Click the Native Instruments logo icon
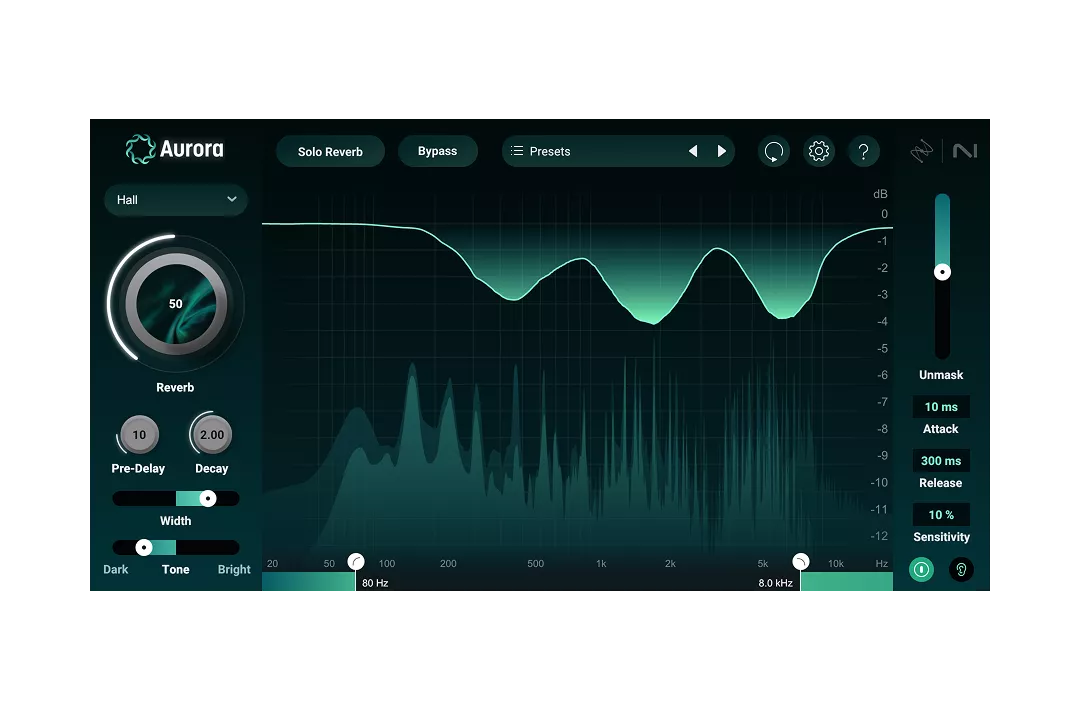The height and width of the screenshot is (710, 1080). pos(965,151)
